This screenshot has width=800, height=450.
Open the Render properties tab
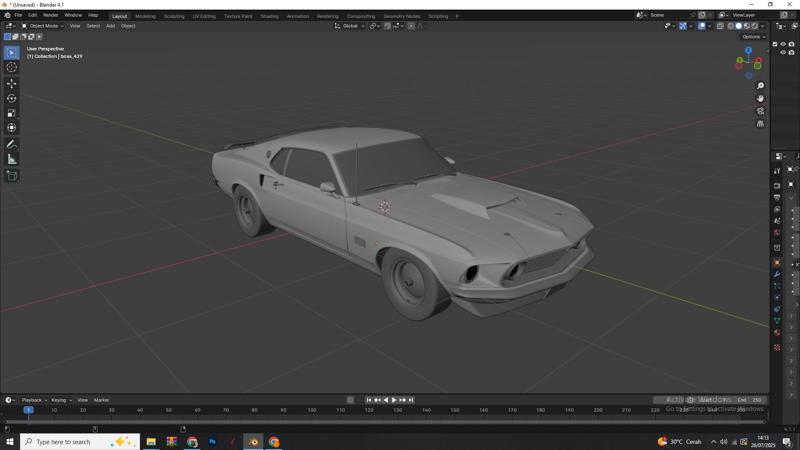(x=777, y=186)
